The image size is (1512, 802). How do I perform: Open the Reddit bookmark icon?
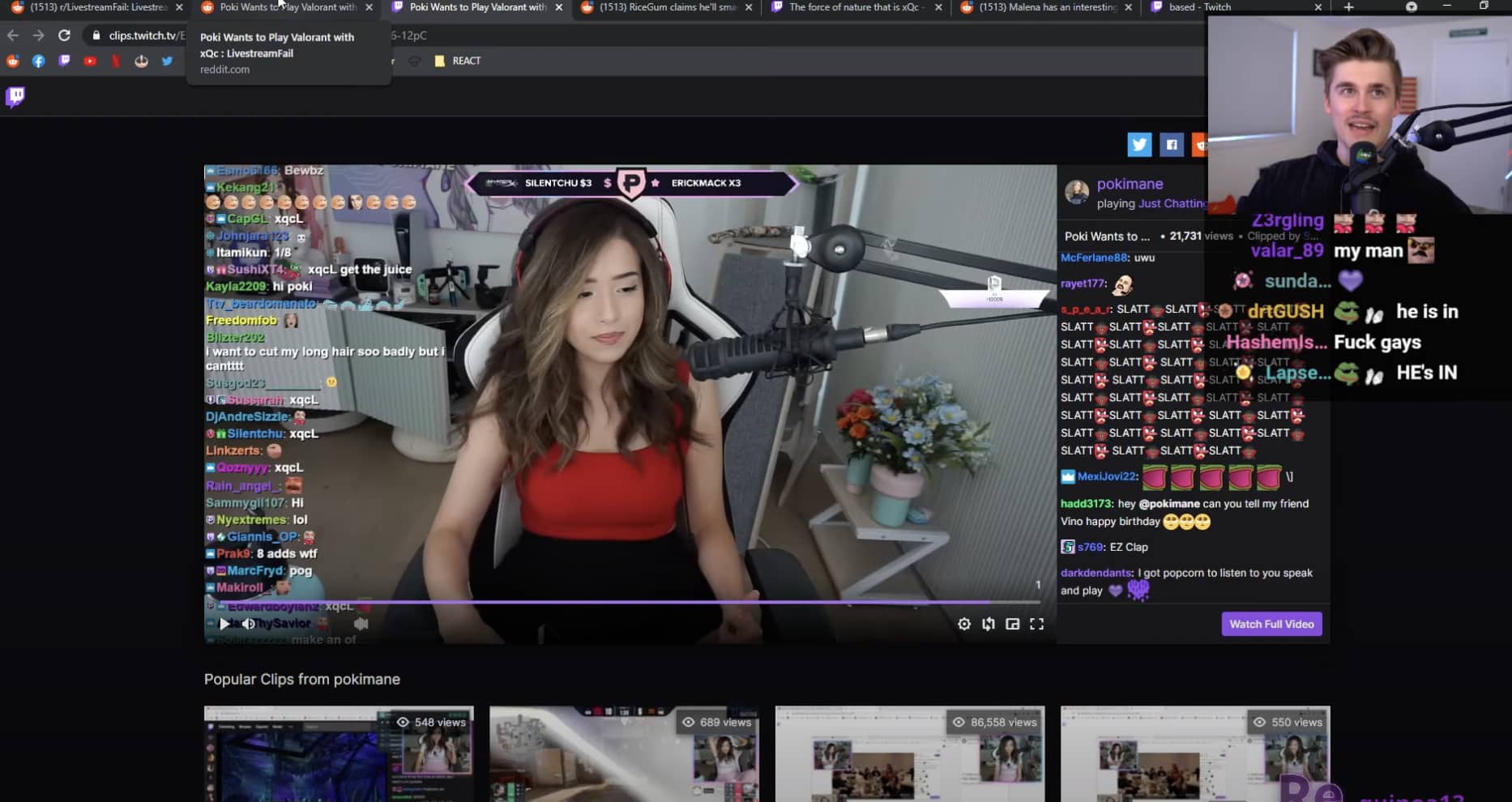pos(13,61)
